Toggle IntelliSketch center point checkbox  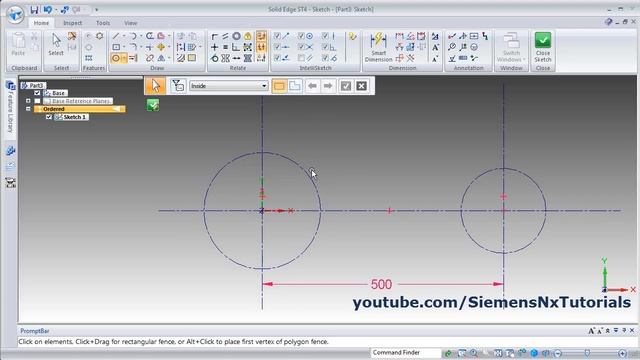pyautogui.click(x=301, y=36)
